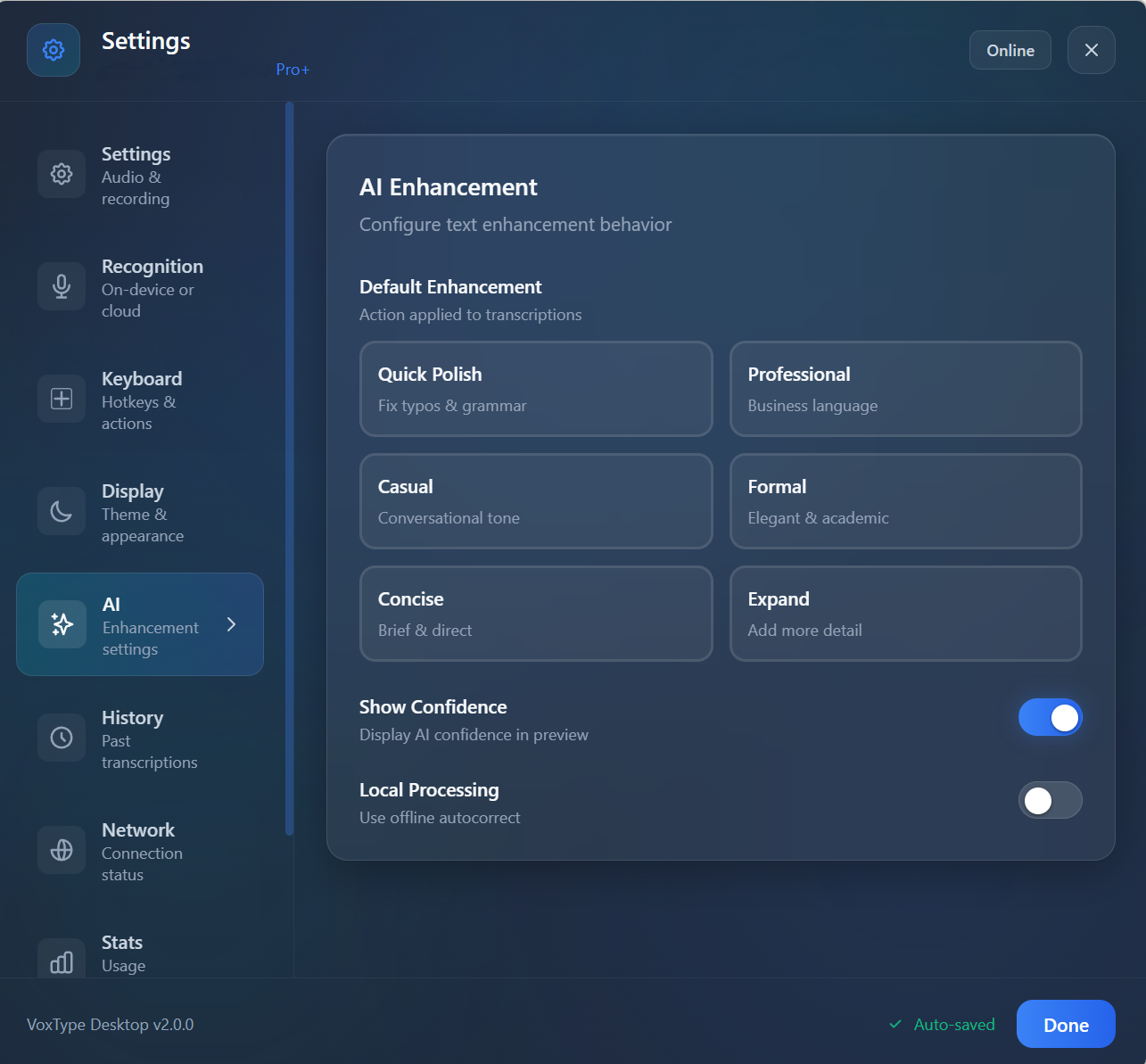Select the Display moon icon

[61, 511]
